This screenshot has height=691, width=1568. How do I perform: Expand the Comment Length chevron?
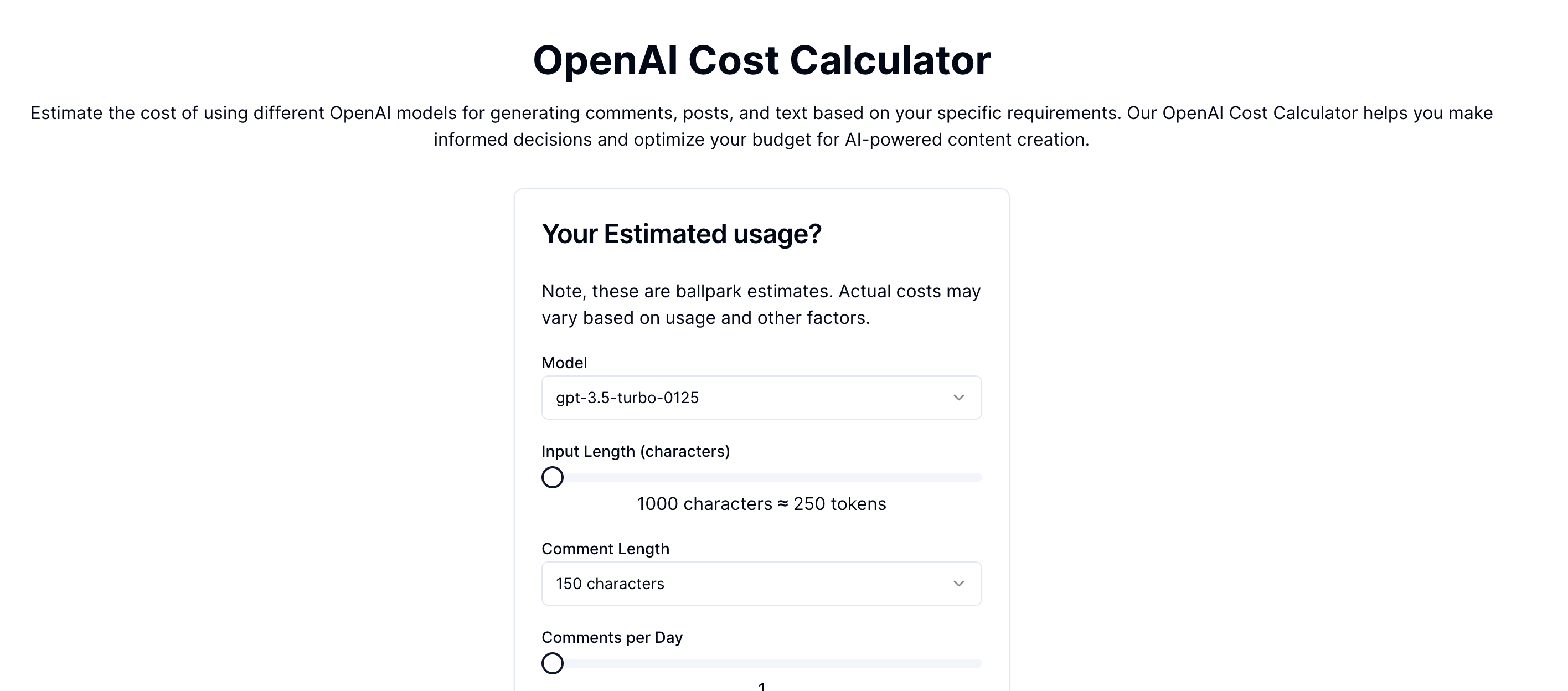(959, 583)
